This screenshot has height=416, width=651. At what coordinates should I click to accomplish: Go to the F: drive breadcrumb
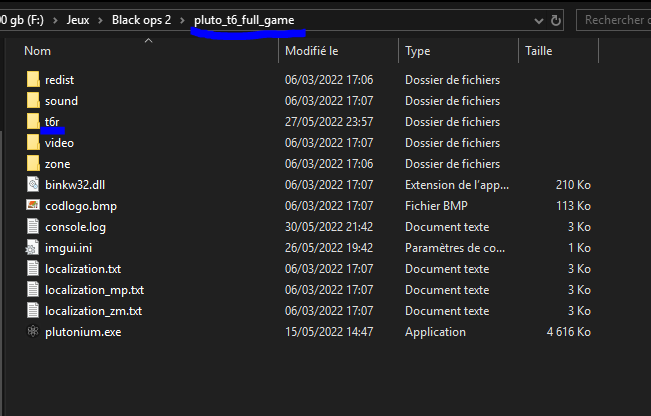click(22, 20)
